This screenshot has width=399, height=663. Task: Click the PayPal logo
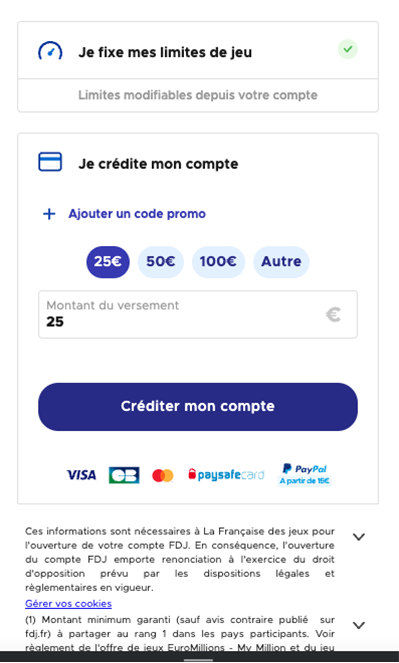point(304,474)
